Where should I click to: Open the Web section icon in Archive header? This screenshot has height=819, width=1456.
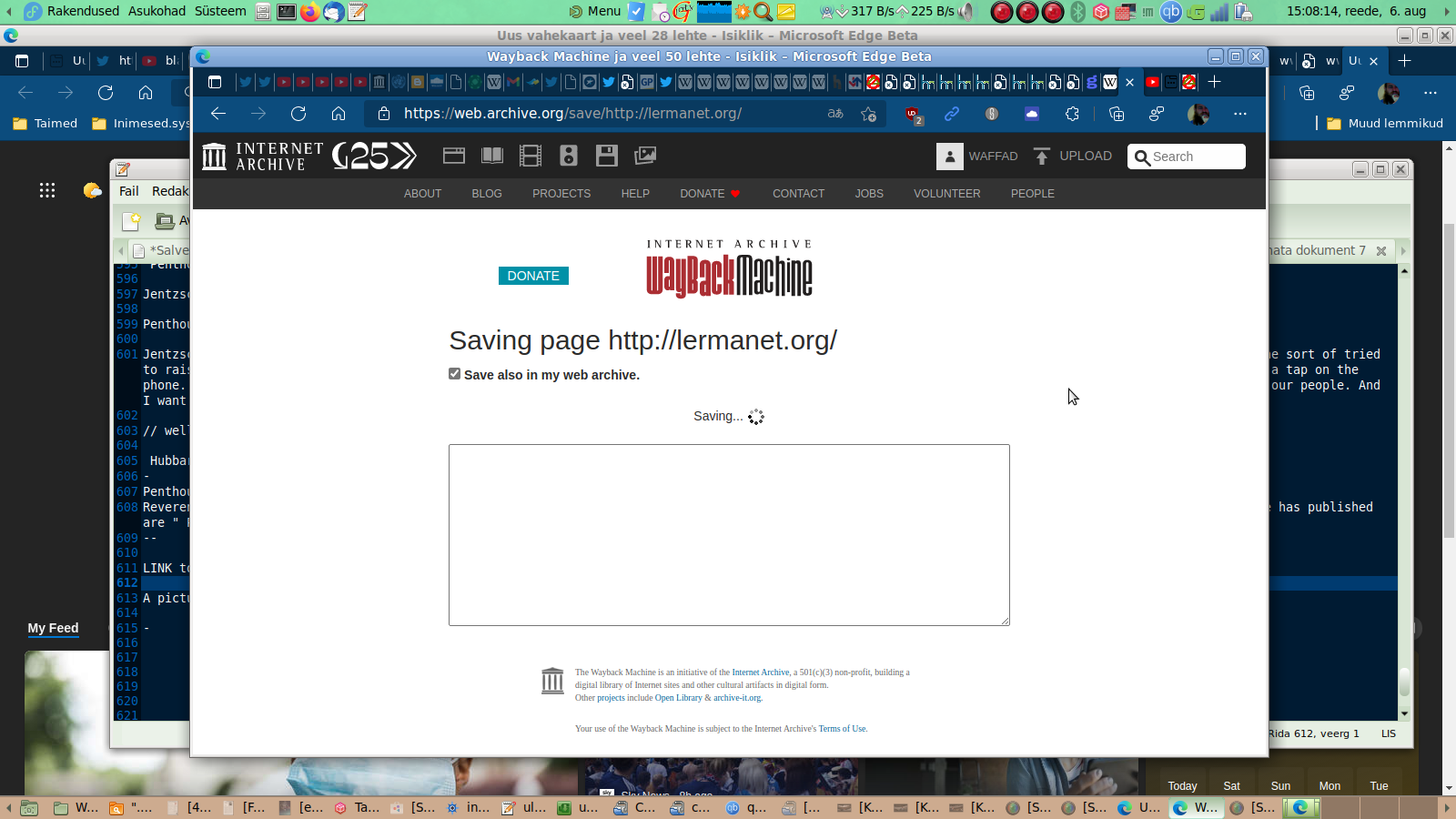[x=454, y=156]
